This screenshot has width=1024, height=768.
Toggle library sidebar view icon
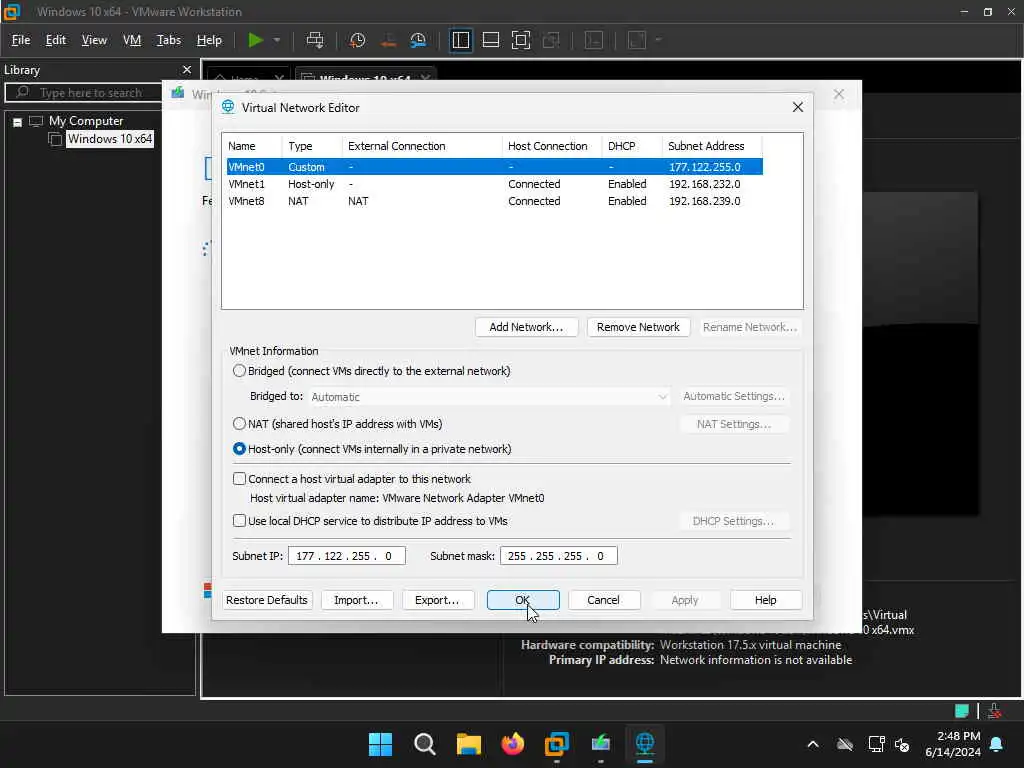[460, 40]
